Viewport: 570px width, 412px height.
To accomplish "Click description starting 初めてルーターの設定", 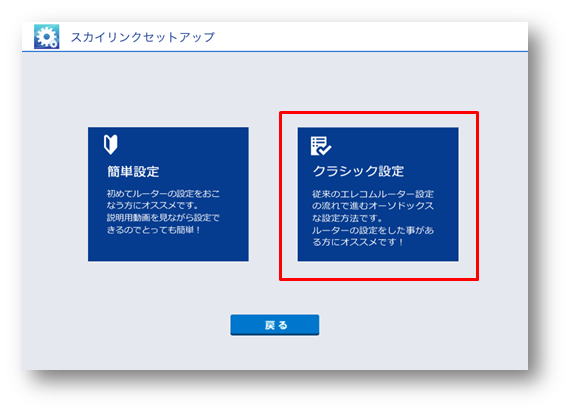I will (163, 212).
